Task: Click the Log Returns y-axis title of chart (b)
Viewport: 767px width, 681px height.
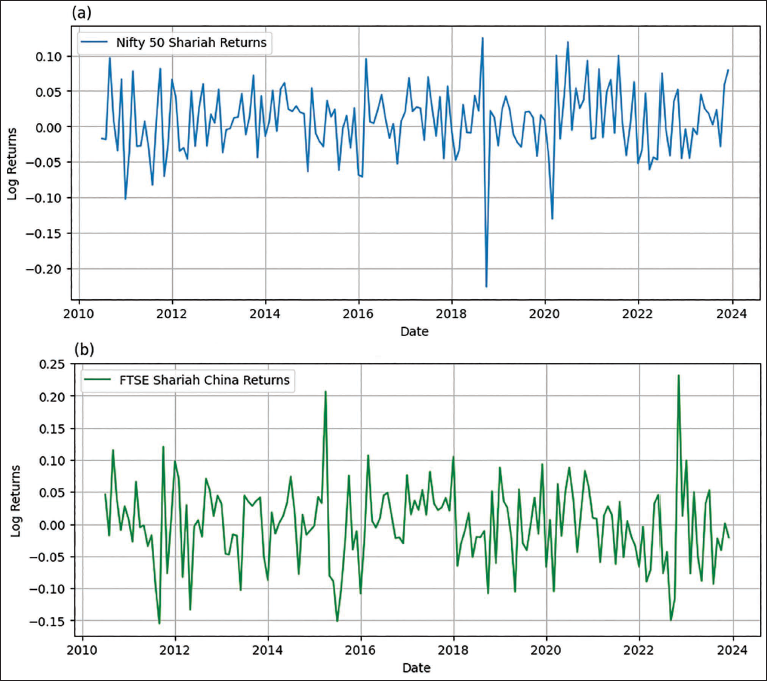Action: pyautogui.click(x=15, y=501)
